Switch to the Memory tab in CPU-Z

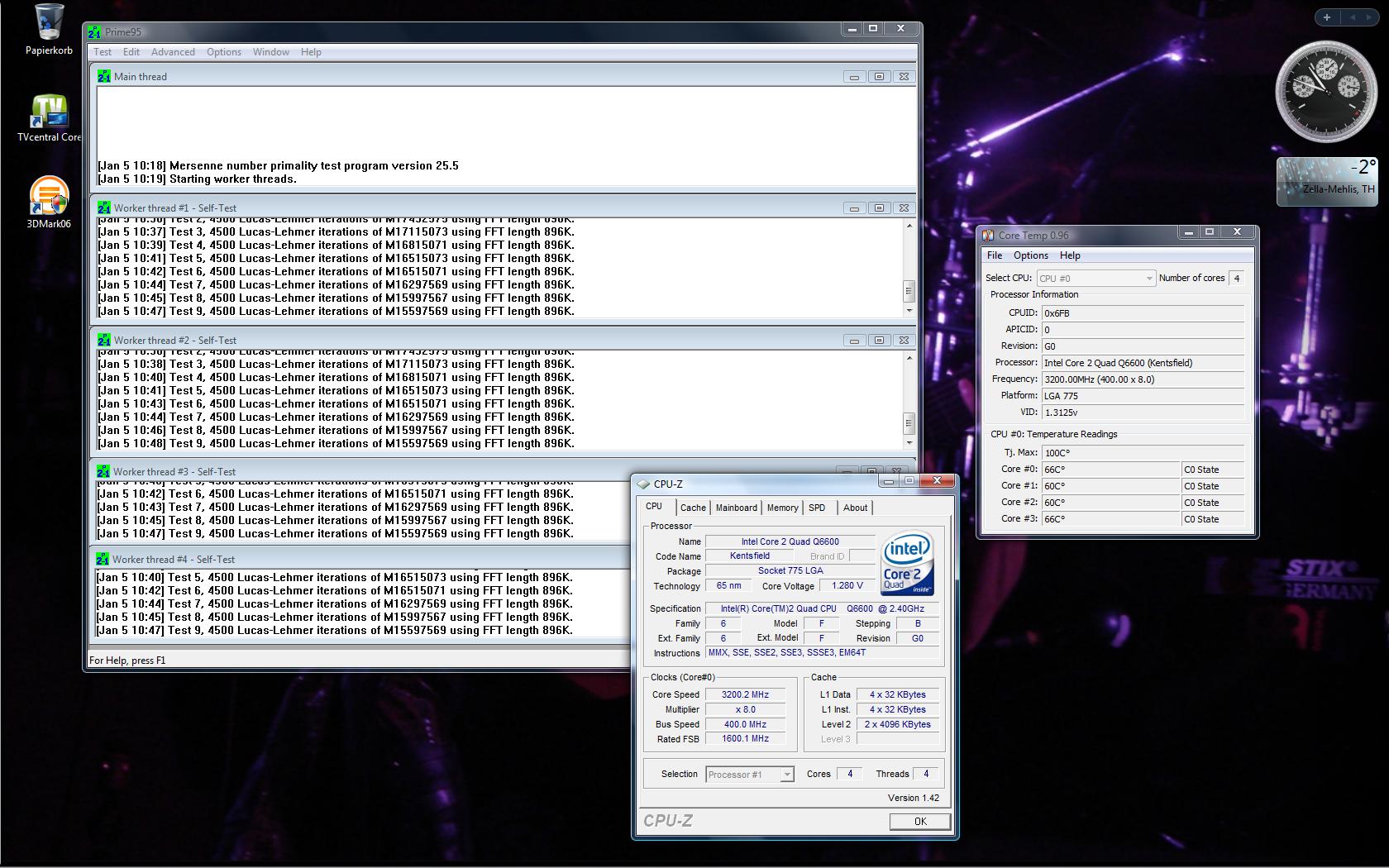[782, 508]
